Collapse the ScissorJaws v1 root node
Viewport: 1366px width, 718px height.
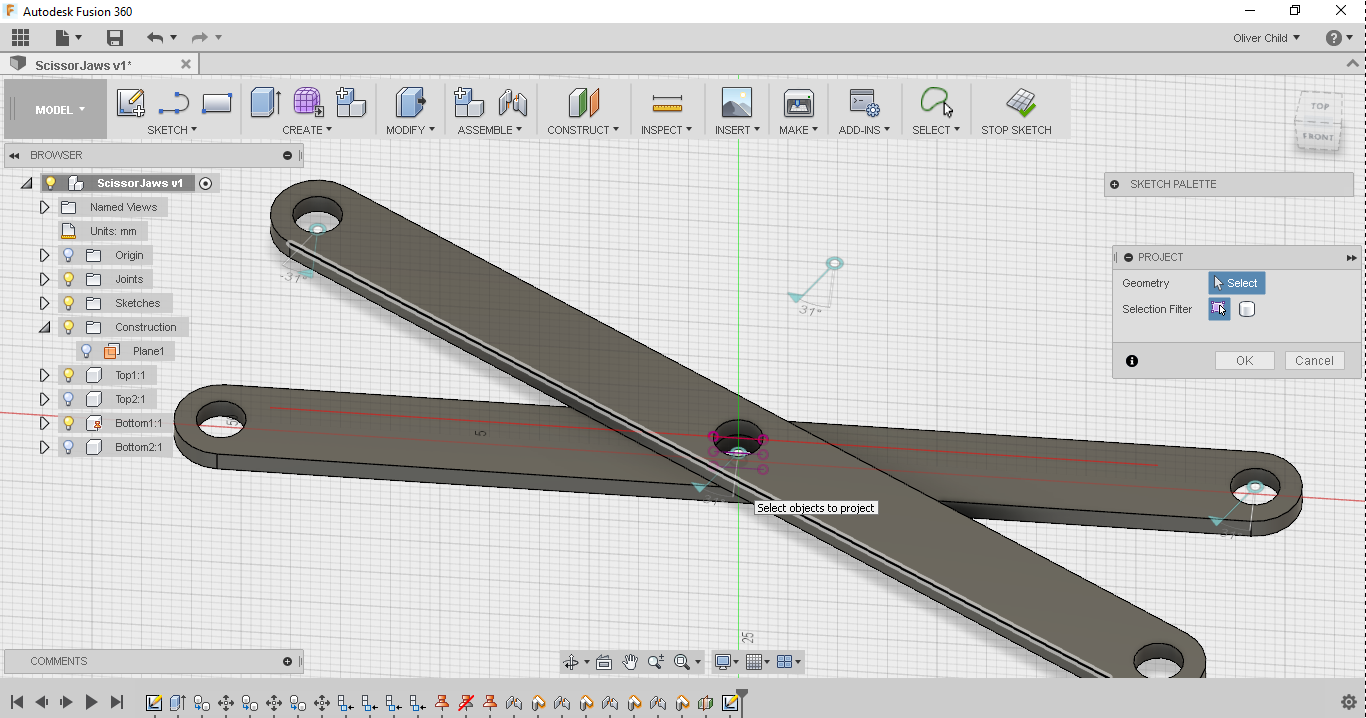[26, 183]
